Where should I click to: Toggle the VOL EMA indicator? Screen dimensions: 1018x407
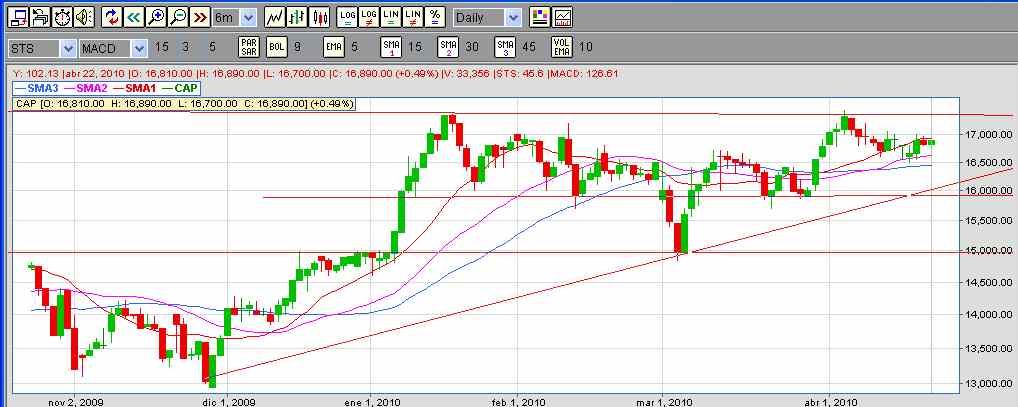coord(562,47)
